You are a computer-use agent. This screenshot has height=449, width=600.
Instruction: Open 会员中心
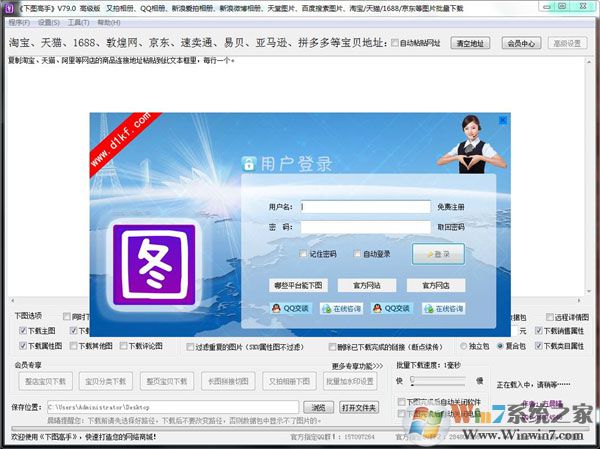521,43
